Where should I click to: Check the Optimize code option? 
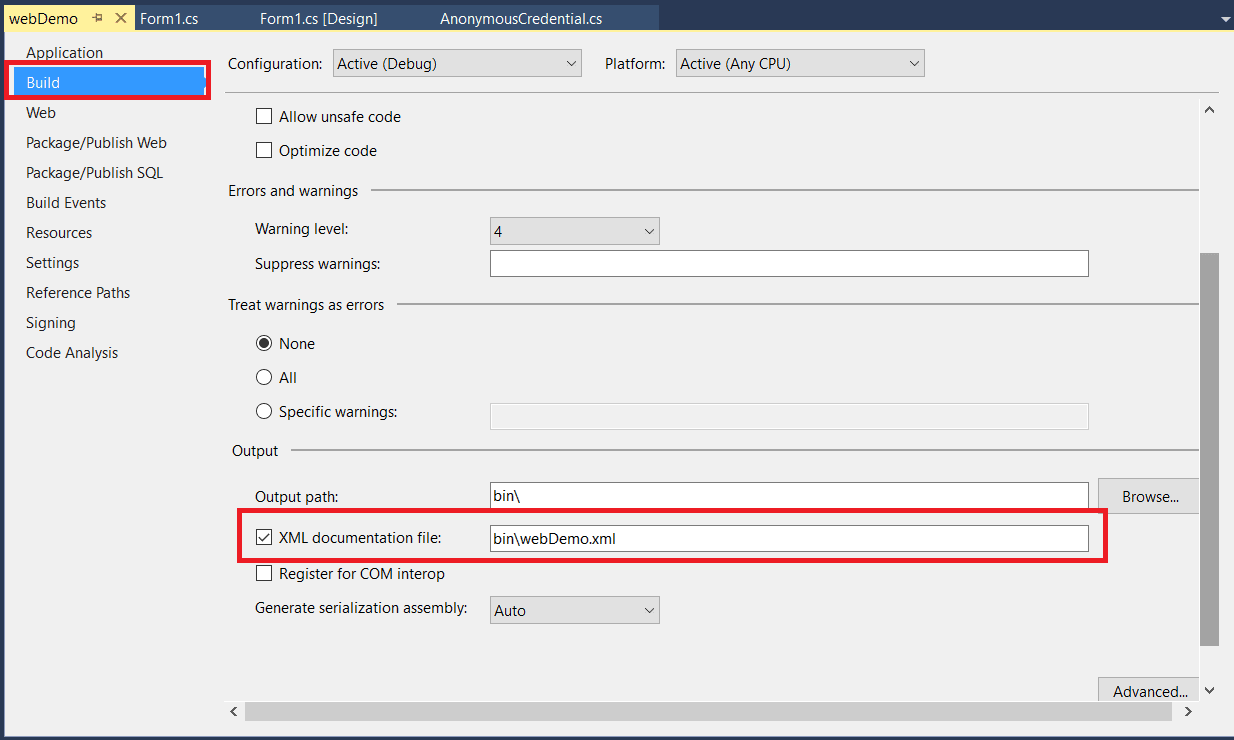click(264, 151)
